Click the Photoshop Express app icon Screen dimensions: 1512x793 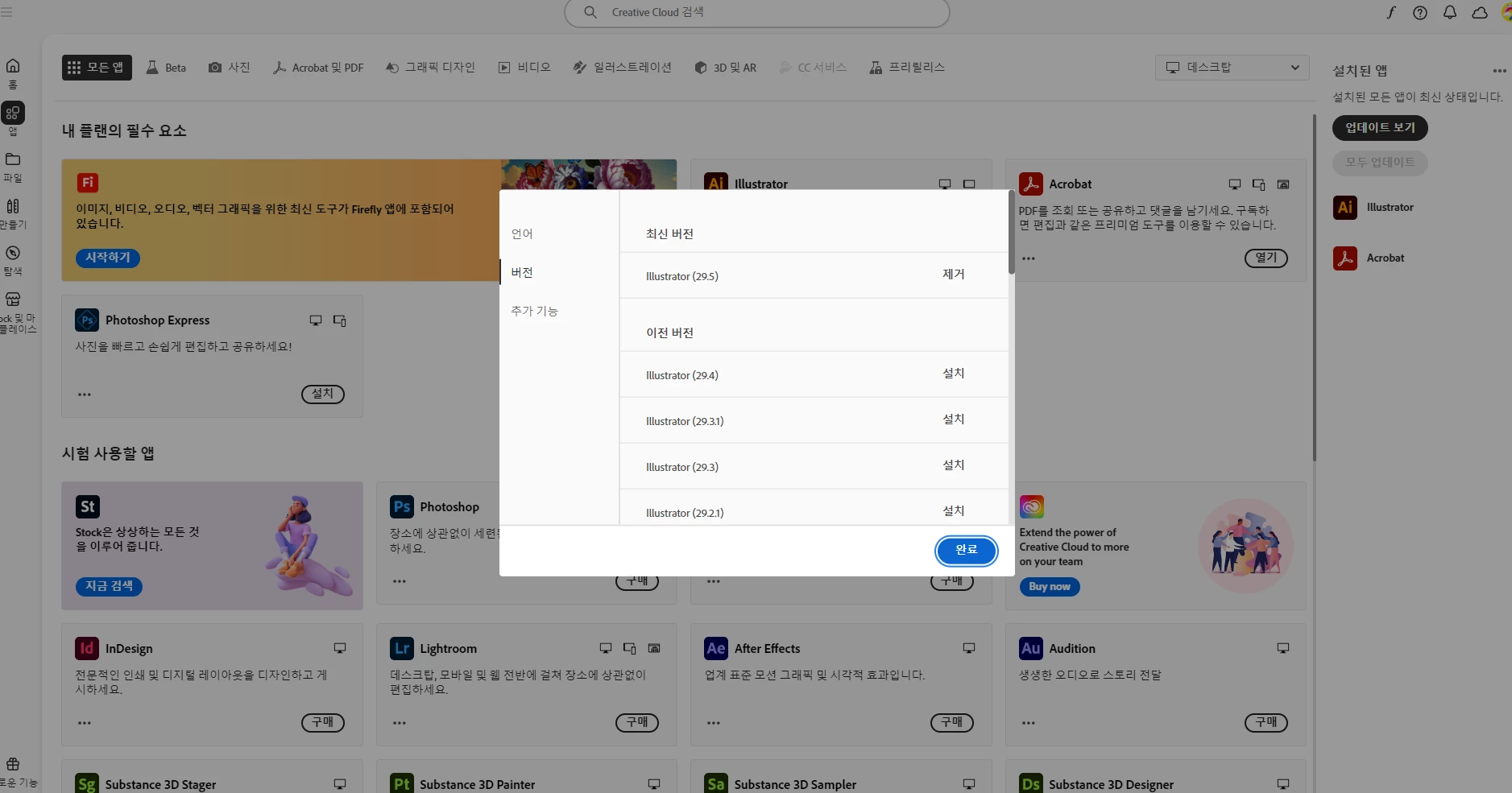(x=87, y=320)
